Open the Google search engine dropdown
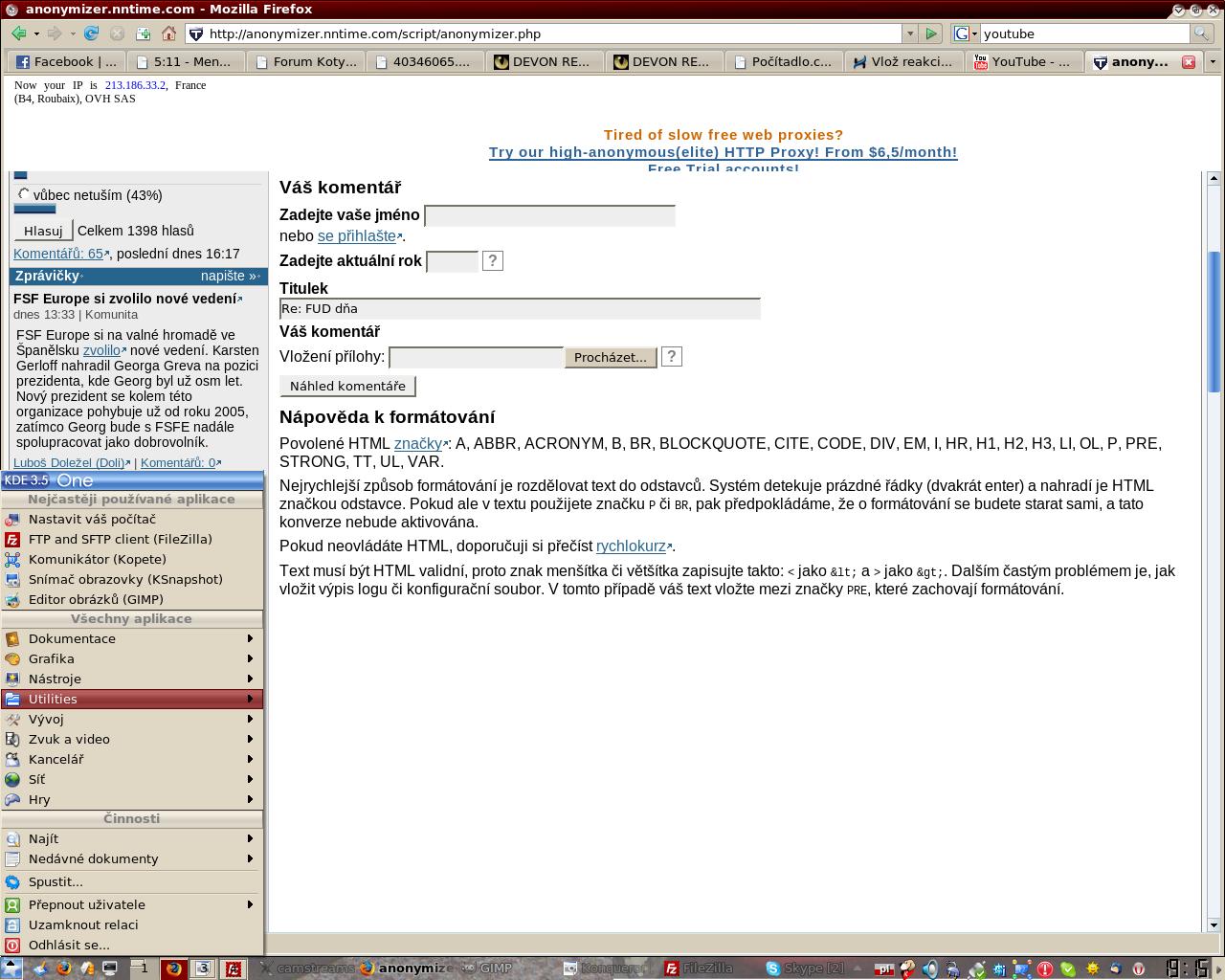The image size is (1225, 980). click(x=966, y=33)
